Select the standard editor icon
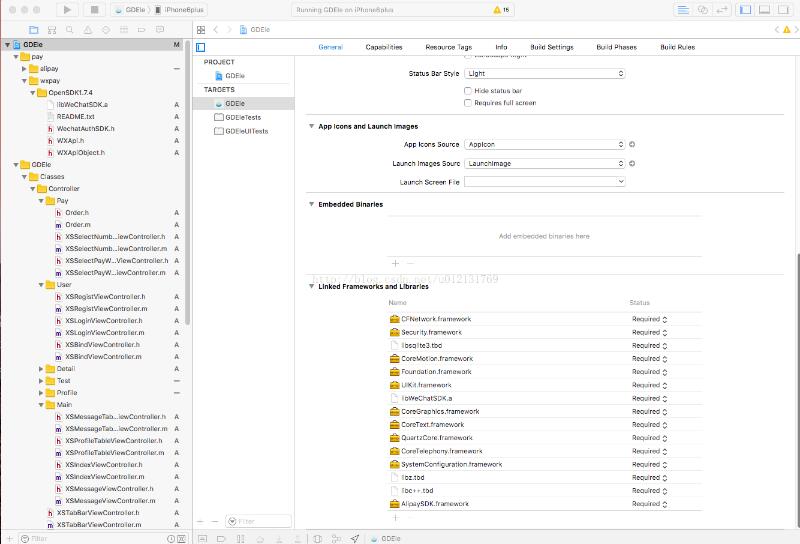The image size is (800, 544). click(683, 10)
